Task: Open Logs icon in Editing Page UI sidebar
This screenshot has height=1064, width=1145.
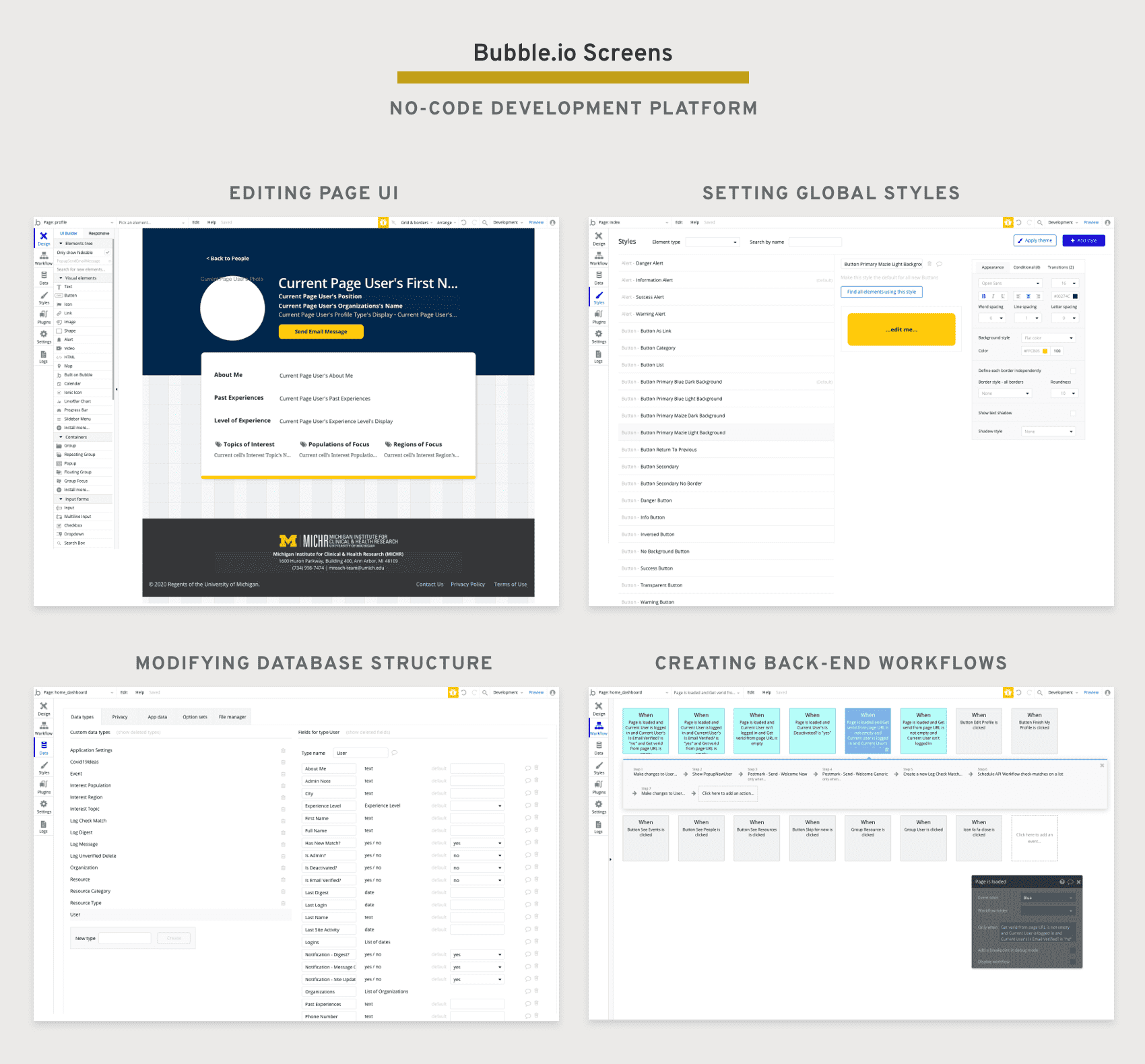Action: point(44,356)
